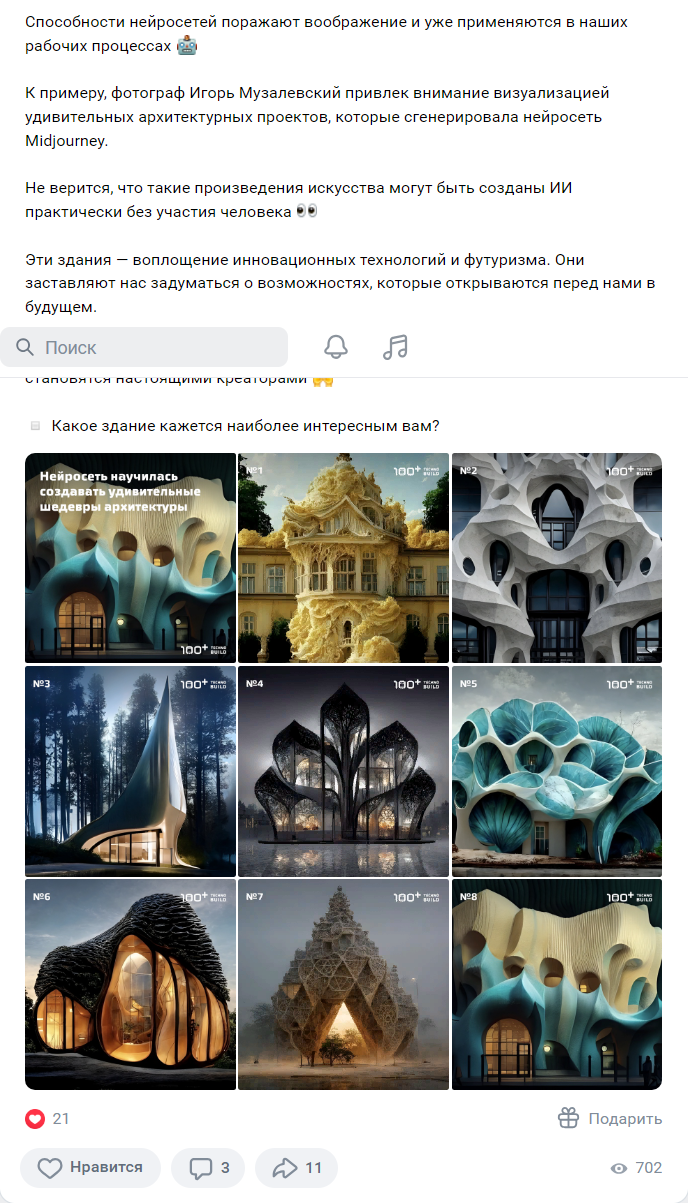Open image №6 glowing dark pod house
The width and height of the screenshot is (688, 1203).
point(130,984)
